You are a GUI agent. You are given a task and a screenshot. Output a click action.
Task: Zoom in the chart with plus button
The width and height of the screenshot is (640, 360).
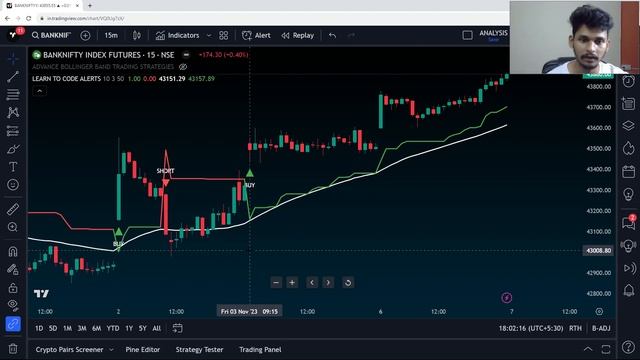[x=292, y=282]
